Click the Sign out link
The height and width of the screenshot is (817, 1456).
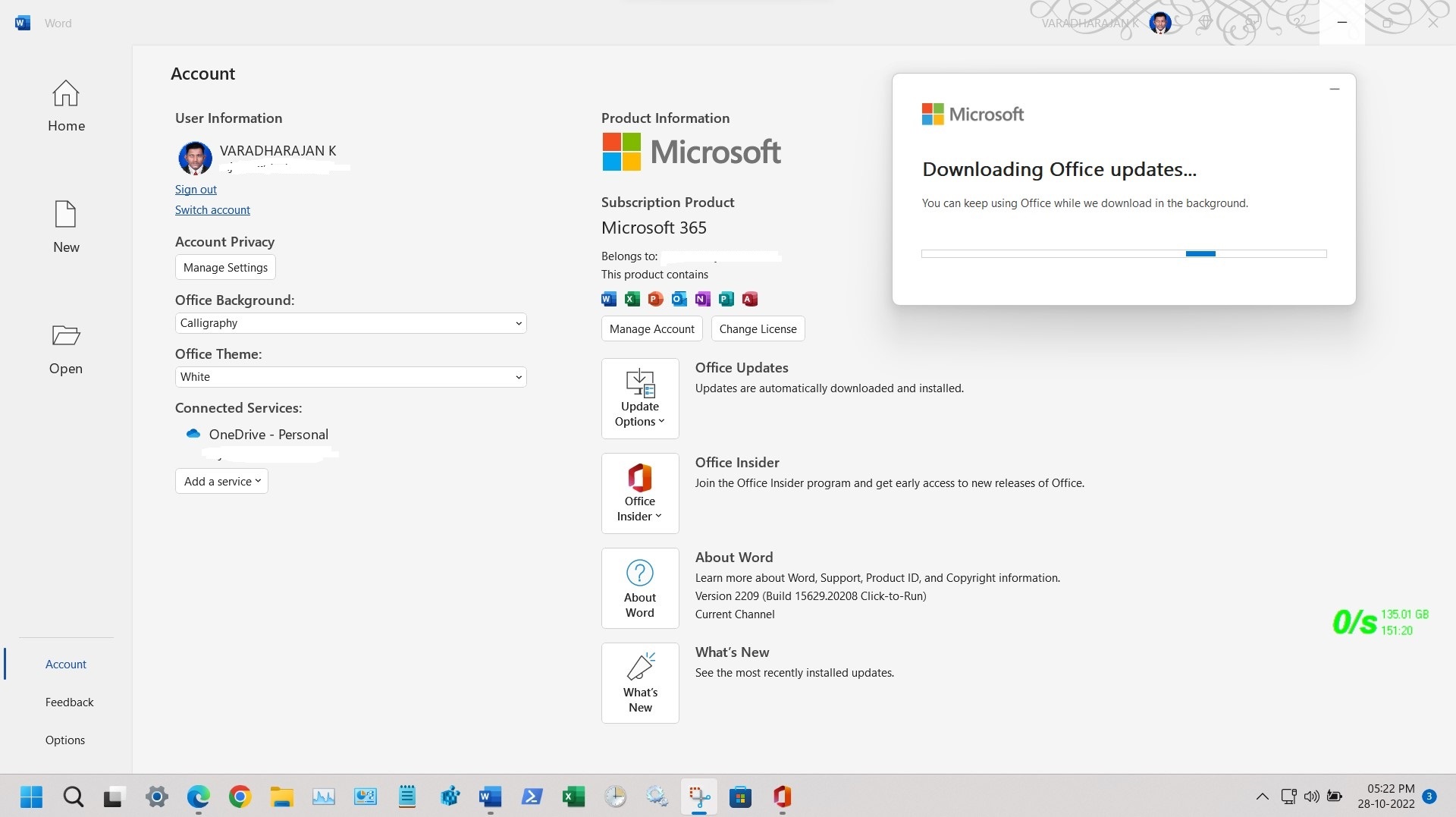196,190
